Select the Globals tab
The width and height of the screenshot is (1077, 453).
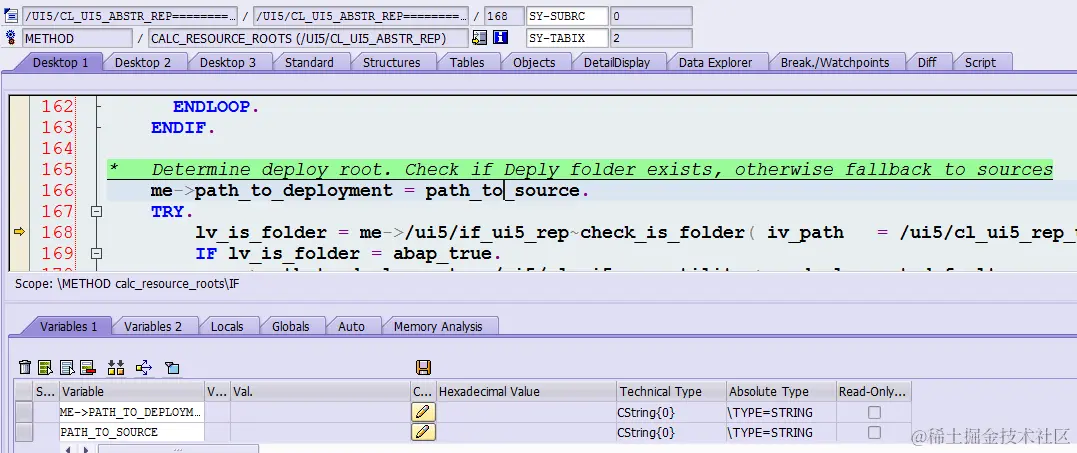[291, 327]
